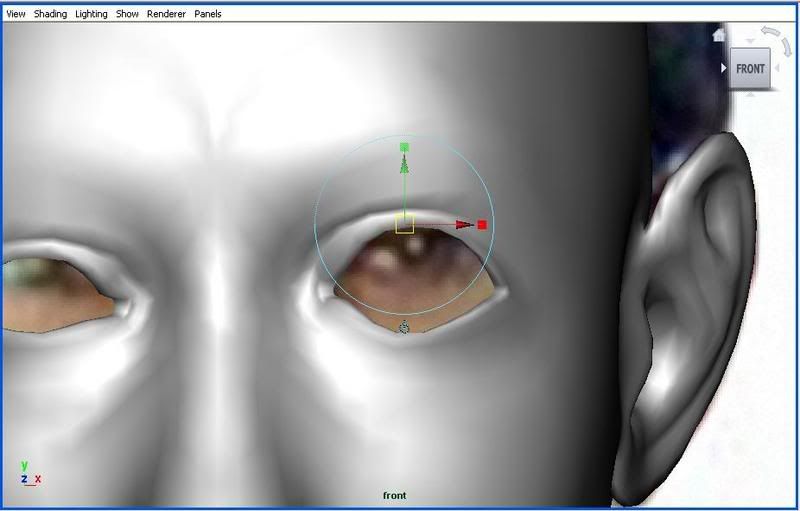Viewport: 800px width, 511px height.
Task: Click the ViewCube home icon
Action: pyautogui.click(x=719, y=35)
